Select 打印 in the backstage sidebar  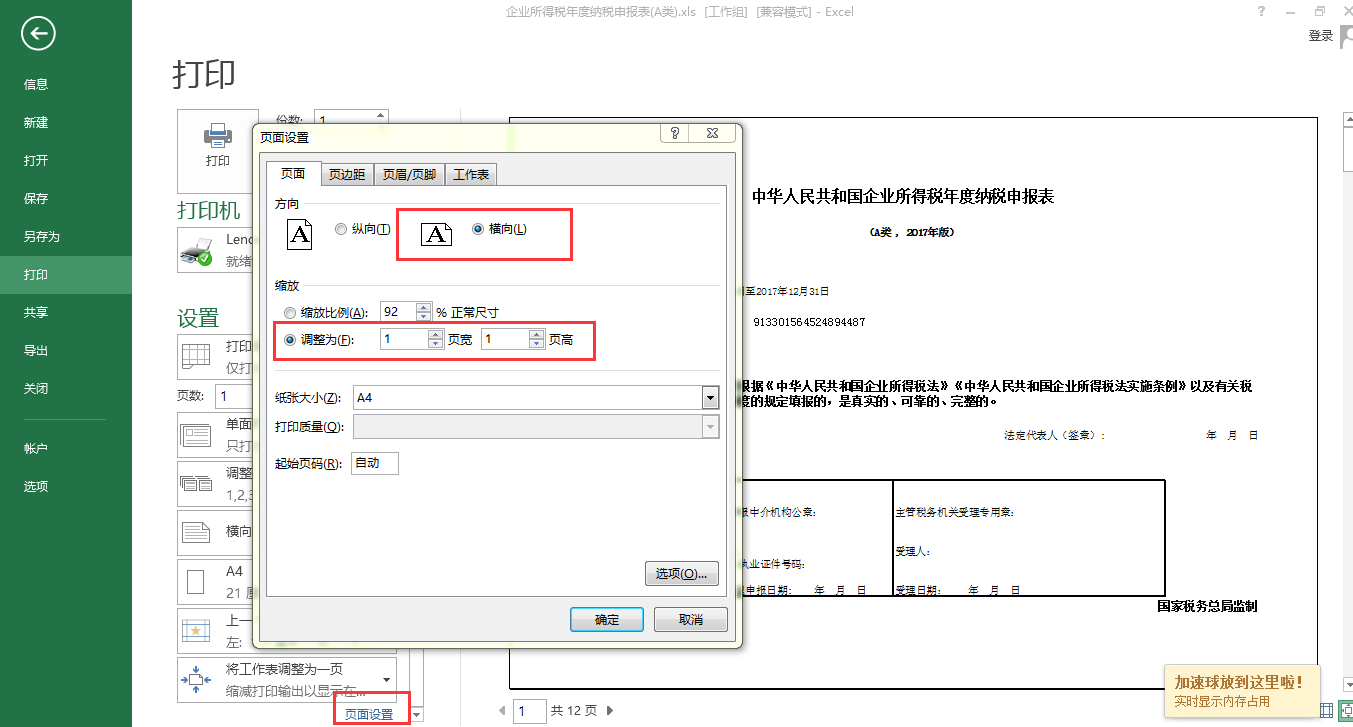point(66,275)
